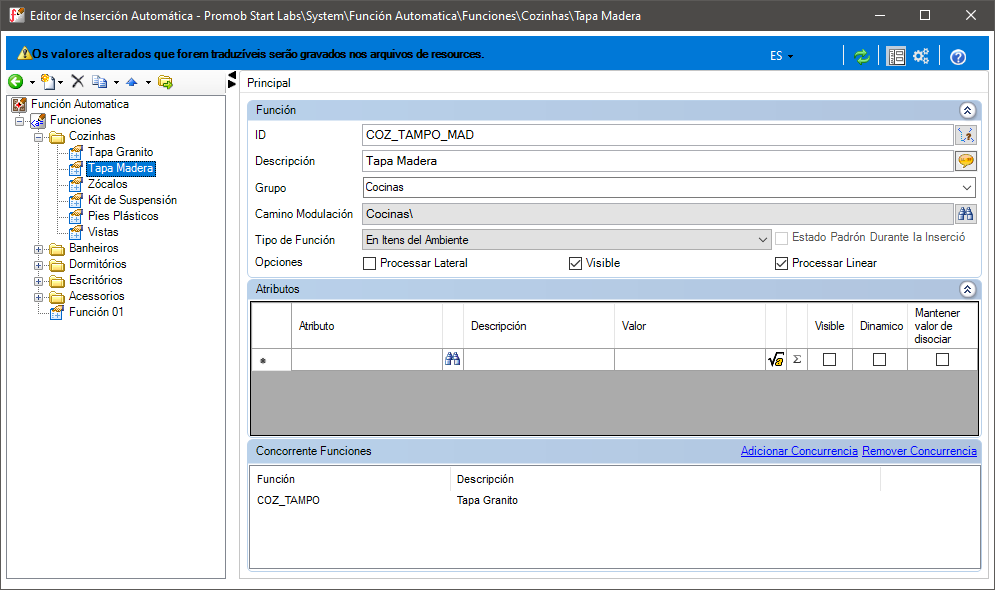Click the panel splitter collapse arrows
Viewport: 1002px width, 597px height.
(232, 80)
